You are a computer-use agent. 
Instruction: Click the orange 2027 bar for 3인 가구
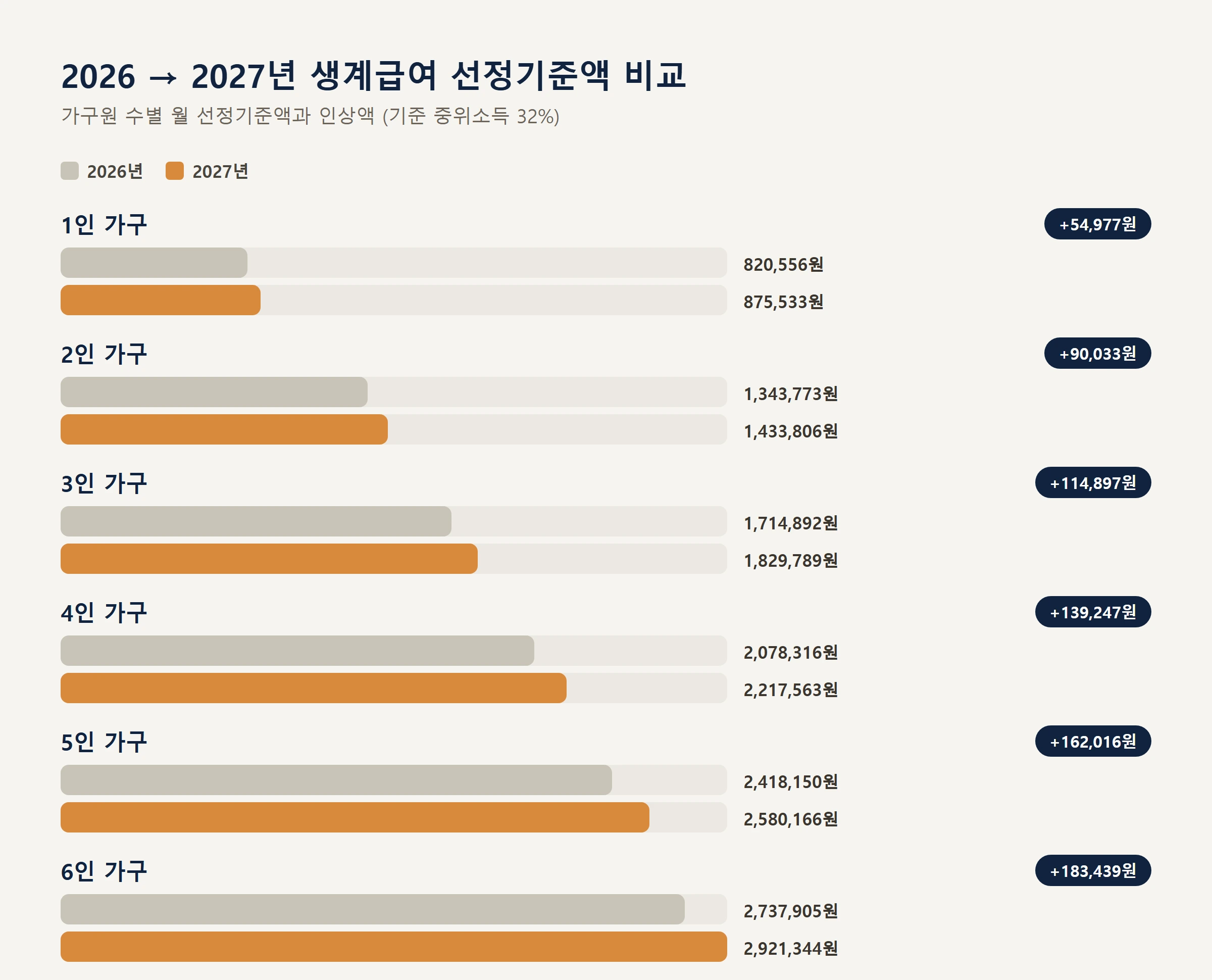click(x=269, y=558)
